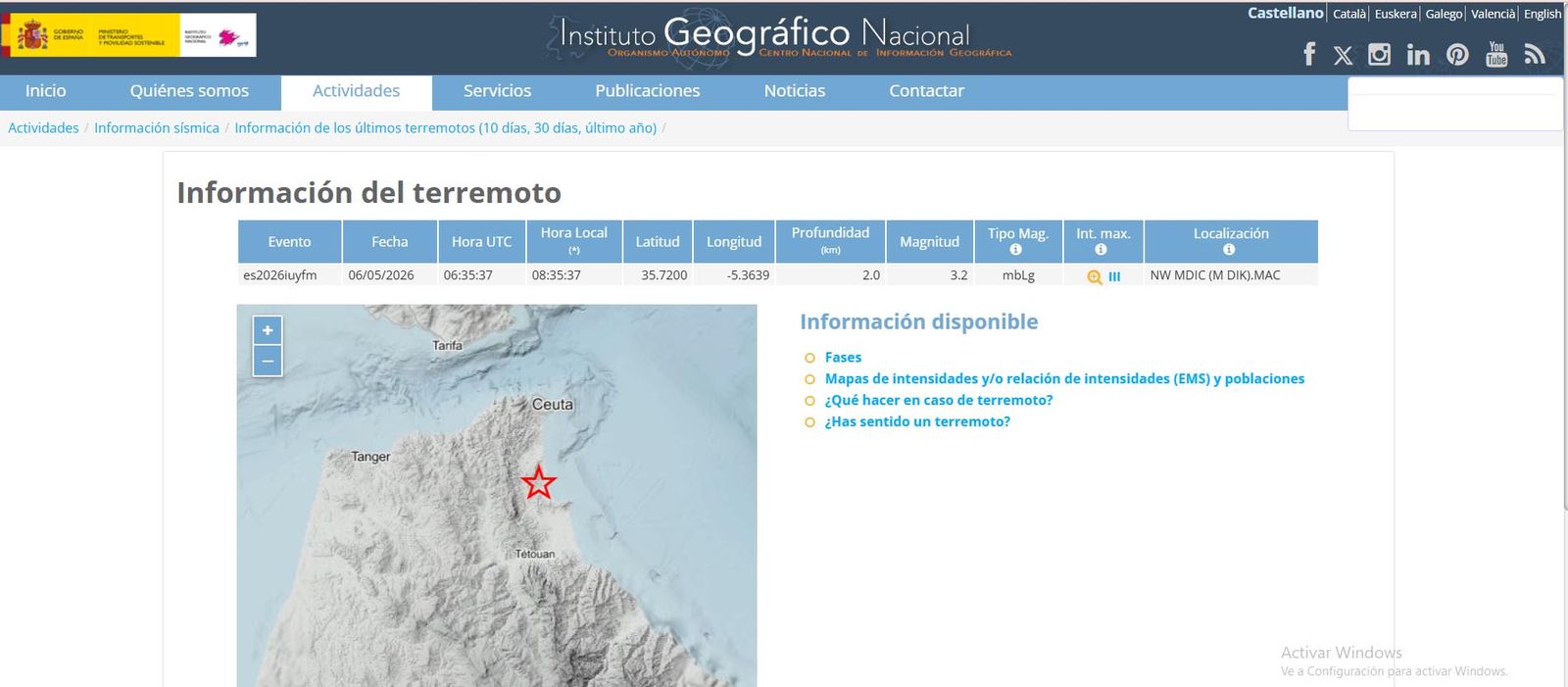This screenshot has height=687, width=1568.
Task: Click the UTC time 06:35:37
Action: tap(467, 275)
